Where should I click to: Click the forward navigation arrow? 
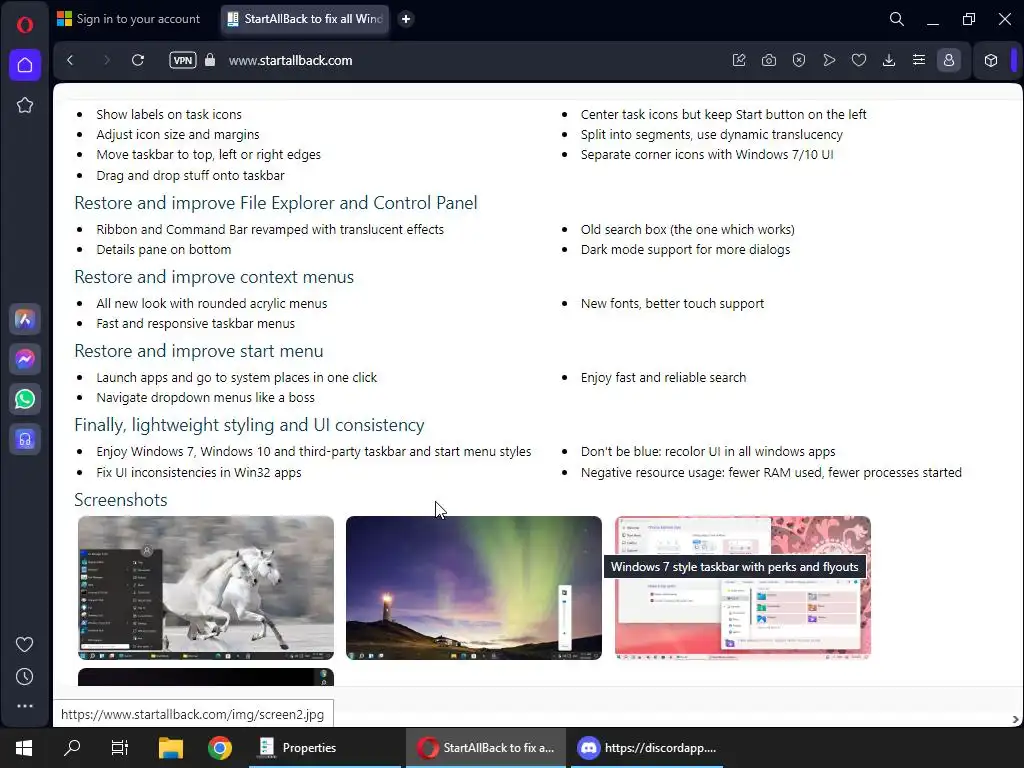pyautogui.click(x=106, y=60)
